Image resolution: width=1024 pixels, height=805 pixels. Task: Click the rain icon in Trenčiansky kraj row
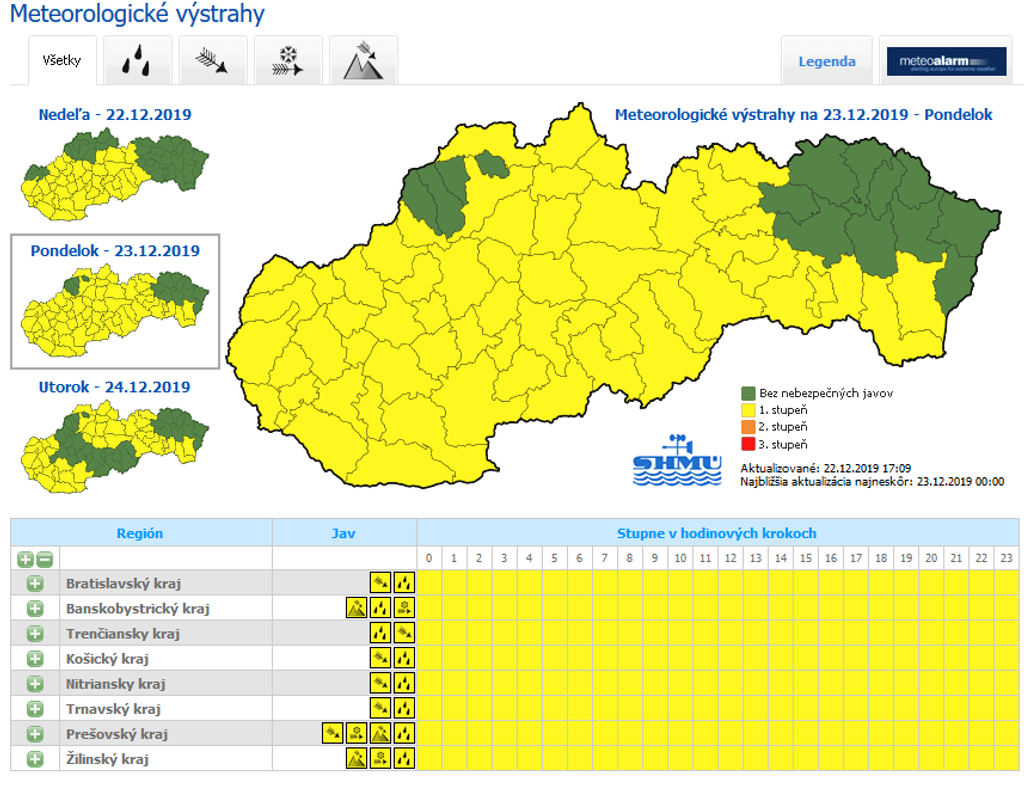click(380, 633)
